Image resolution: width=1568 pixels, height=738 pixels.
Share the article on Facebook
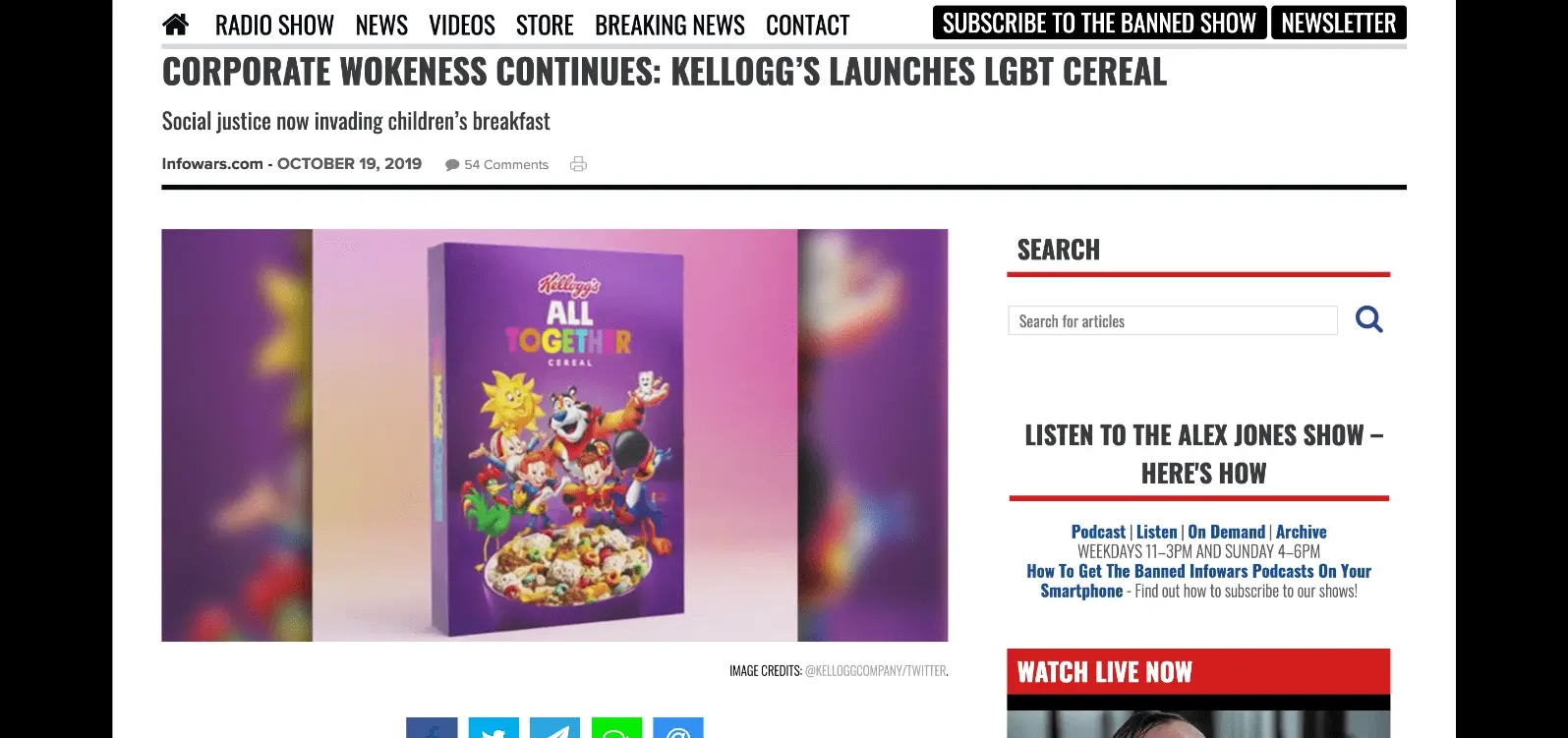coord(432,728)
